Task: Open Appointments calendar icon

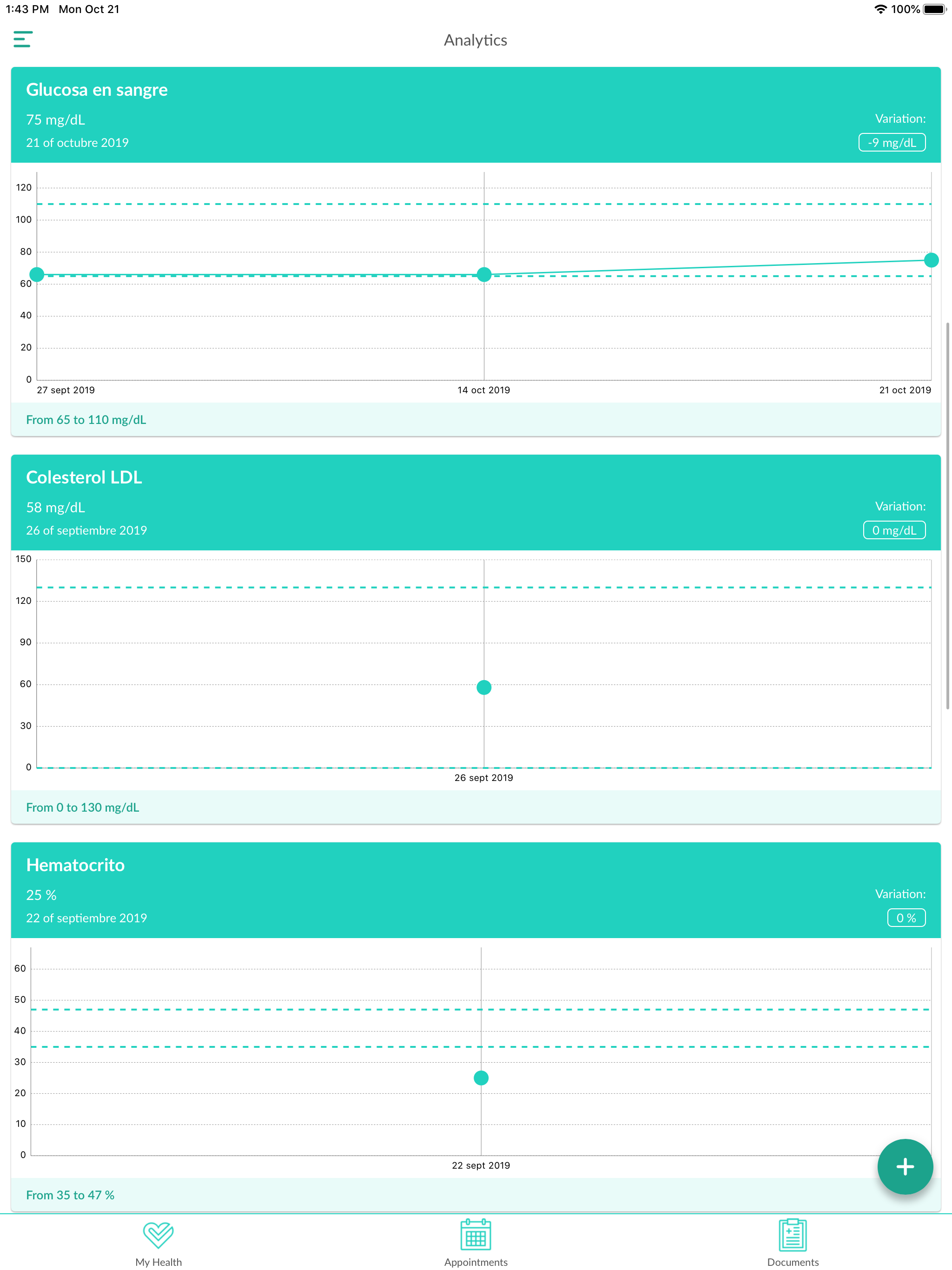Action: (x=476, y=1234)
